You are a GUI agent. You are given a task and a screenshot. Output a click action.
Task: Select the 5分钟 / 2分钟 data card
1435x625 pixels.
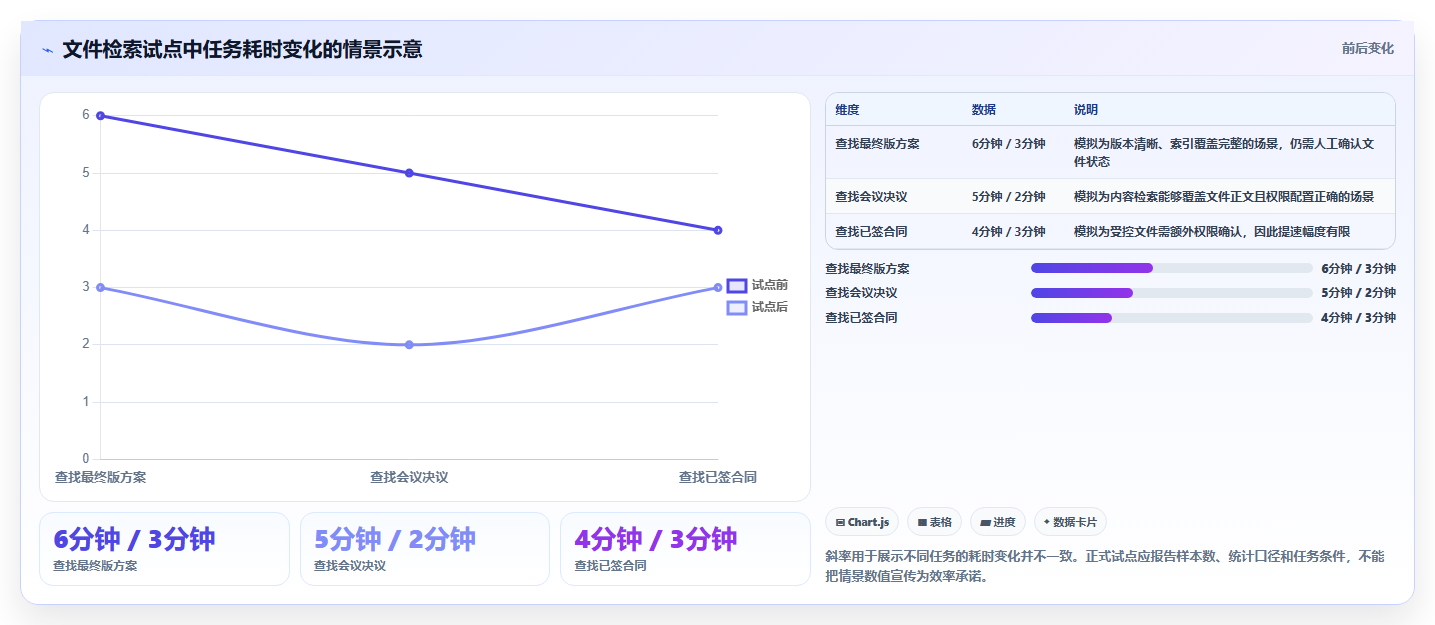click(x=425, y=549)
